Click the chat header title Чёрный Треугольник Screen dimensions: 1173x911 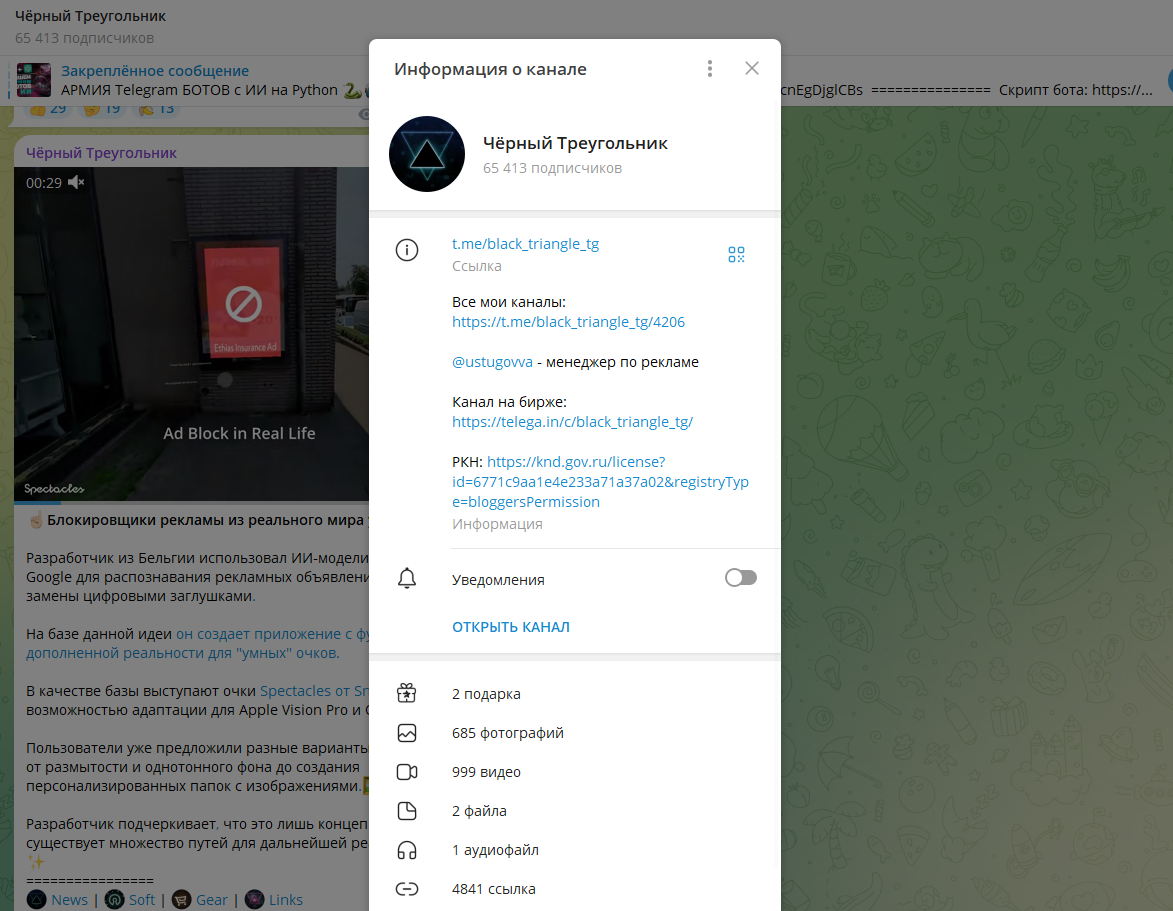tap(91, 16)
